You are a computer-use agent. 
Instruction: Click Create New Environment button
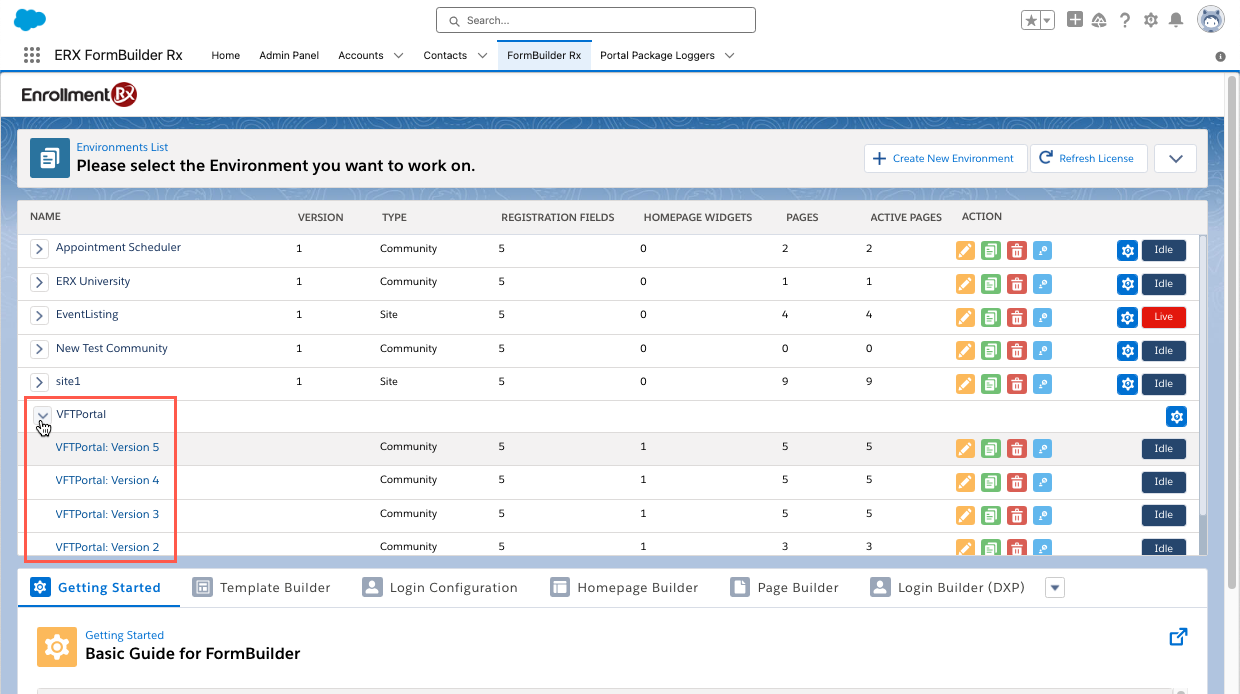[x=945, y=158]
